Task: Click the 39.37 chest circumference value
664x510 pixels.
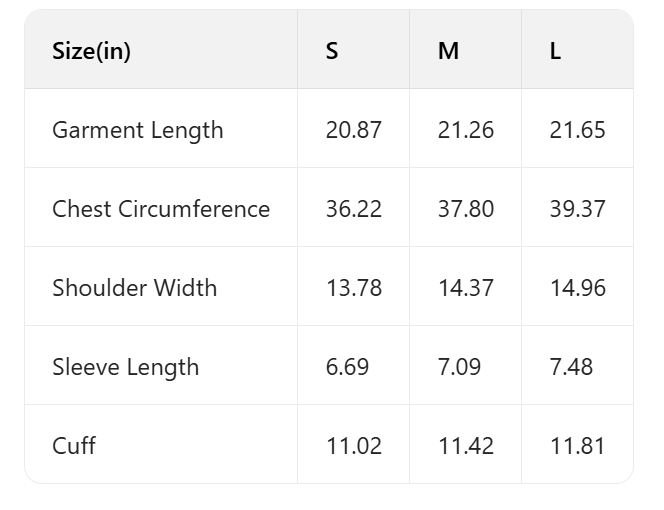Action: click(577, 209)
